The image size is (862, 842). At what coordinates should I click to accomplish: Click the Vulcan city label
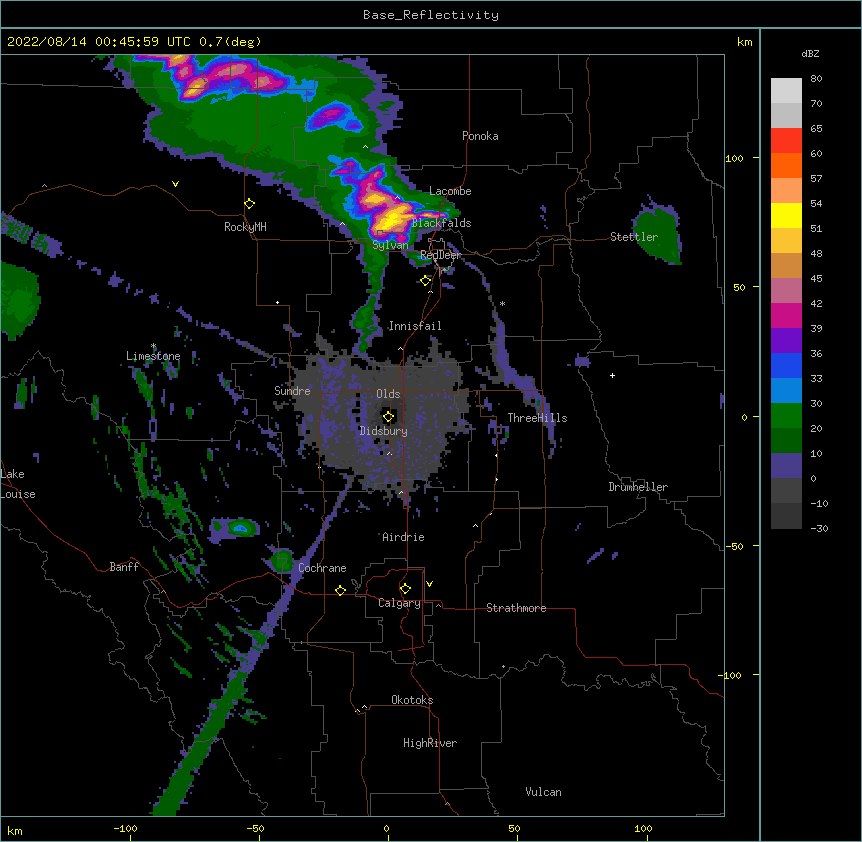[543, 792]
